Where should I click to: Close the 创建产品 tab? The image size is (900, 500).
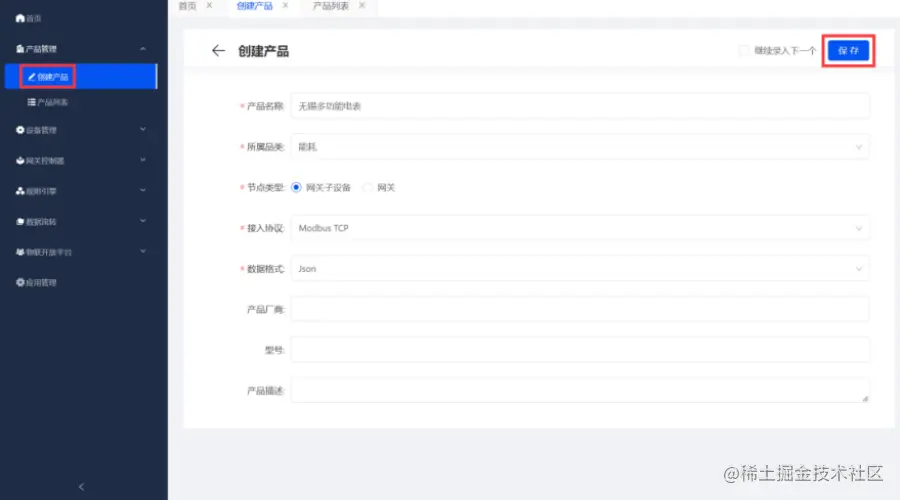[285, 5]
